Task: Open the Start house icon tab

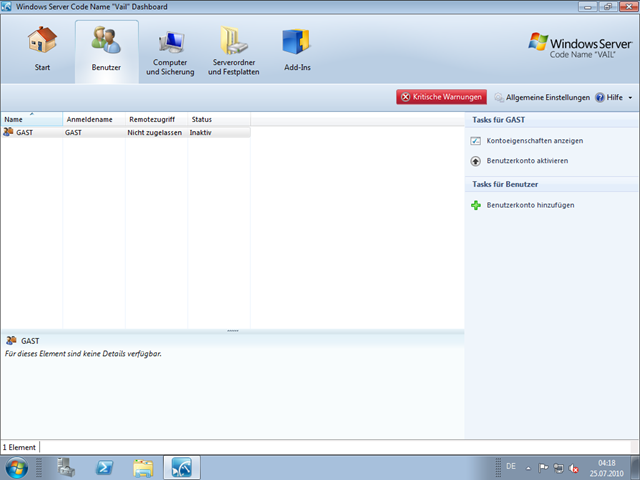Action: coord(42,40)
